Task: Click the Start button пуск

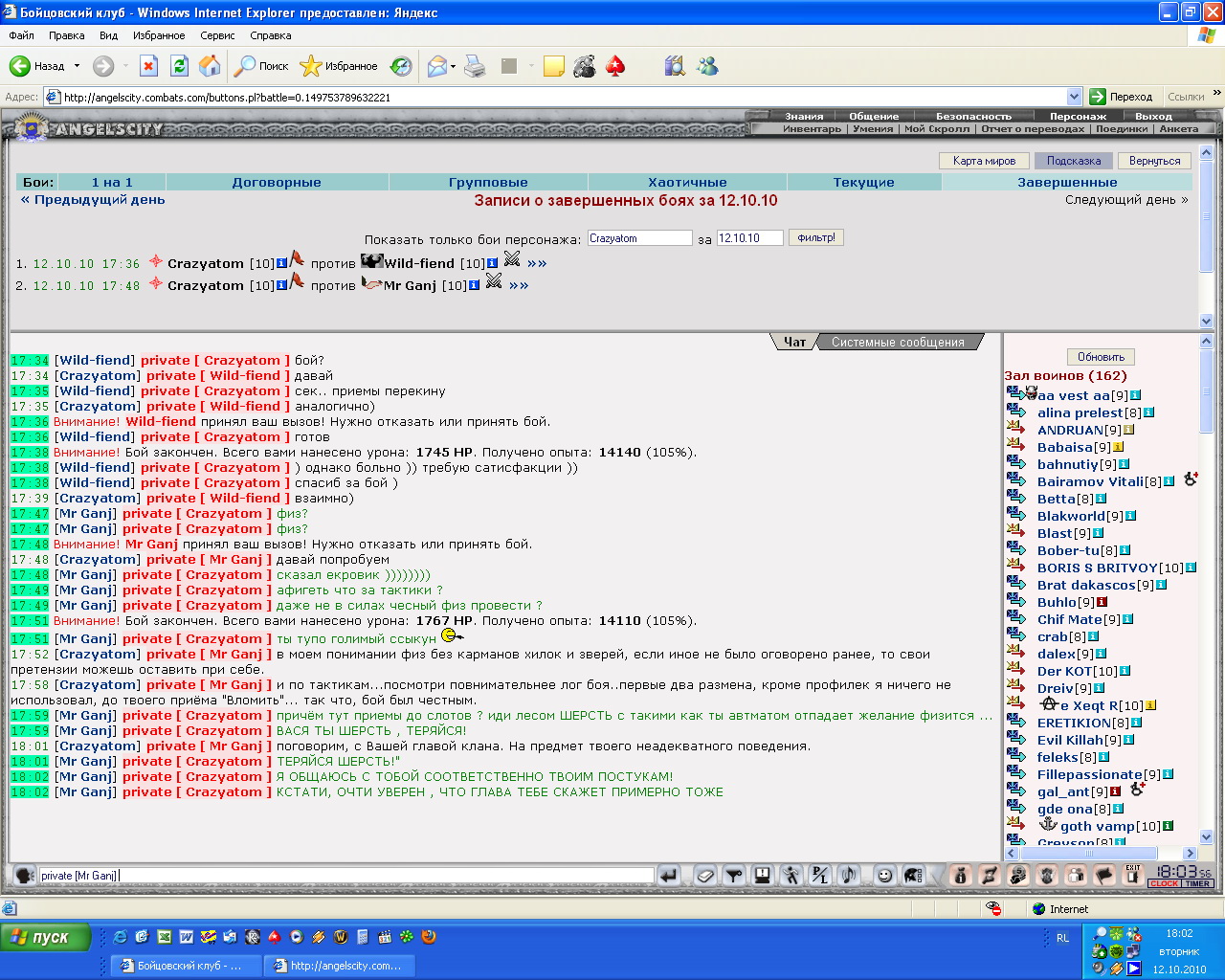Action: [46, 938]
